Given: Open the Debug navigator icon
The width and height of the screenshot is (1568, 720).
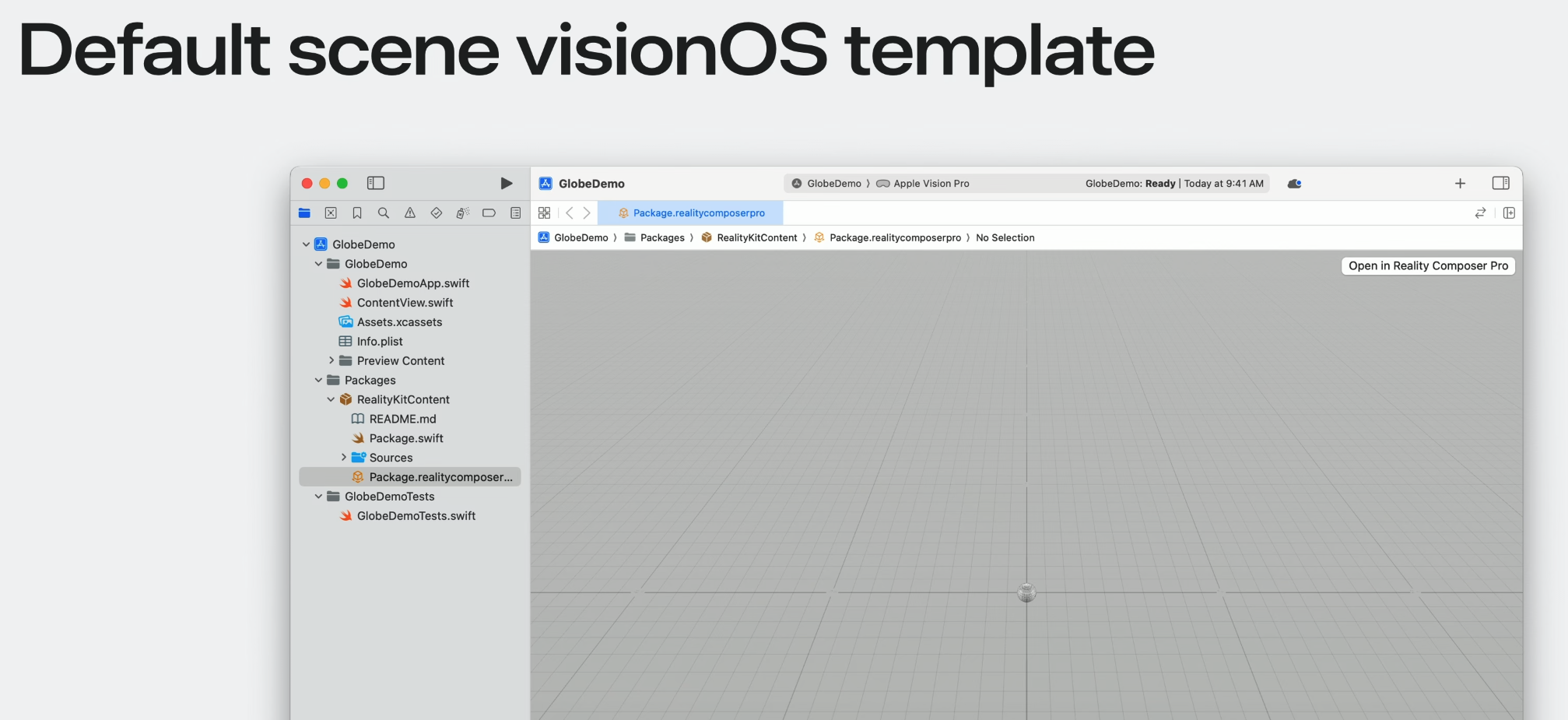Looking at the screenshot, I should pyautogui.click(x=463, y=212).
